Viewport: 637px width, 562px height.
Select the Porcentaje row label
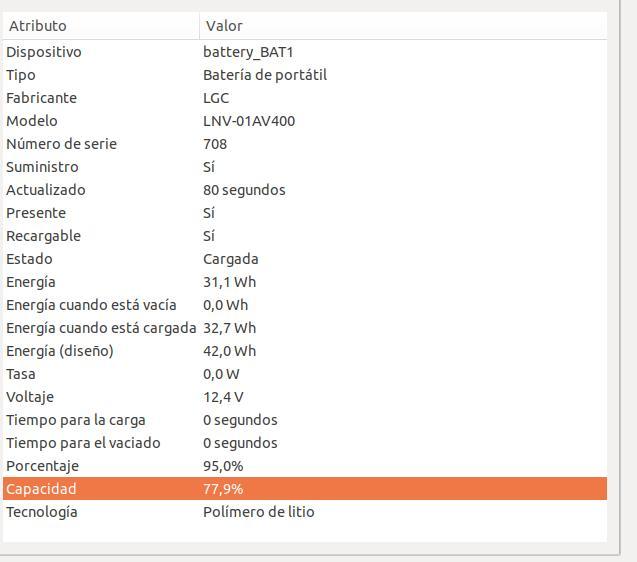(43, 466)
